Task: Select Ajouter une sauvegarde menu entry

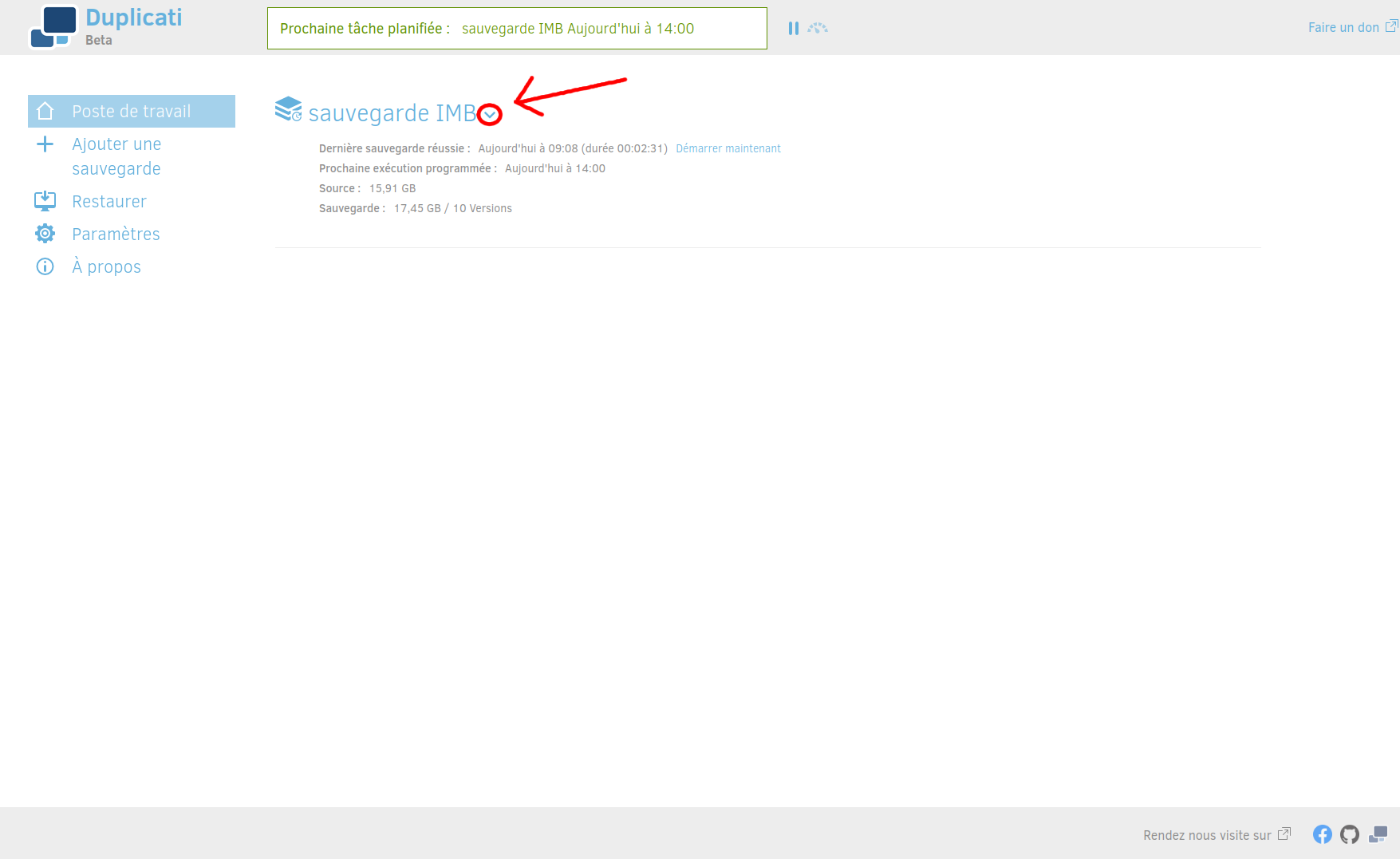Action: pos(116,156)
